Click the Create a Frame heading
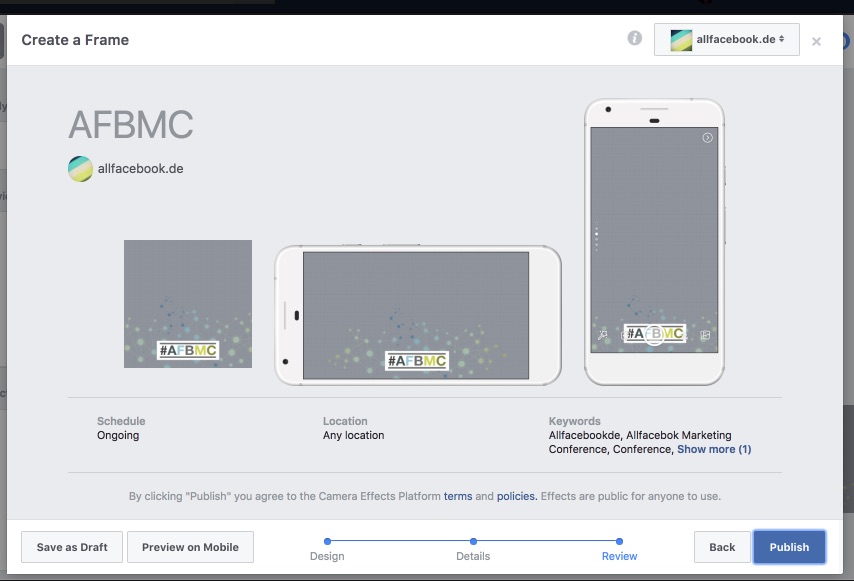 tap(75, 40)
